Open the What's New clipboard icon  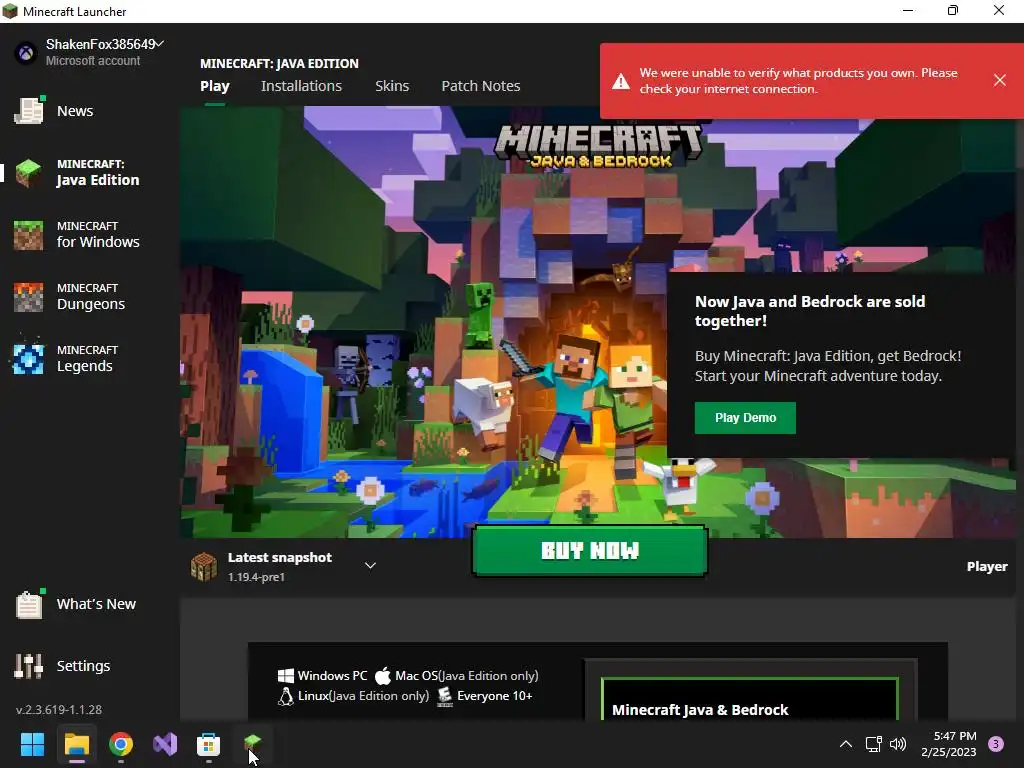point(29,603)
